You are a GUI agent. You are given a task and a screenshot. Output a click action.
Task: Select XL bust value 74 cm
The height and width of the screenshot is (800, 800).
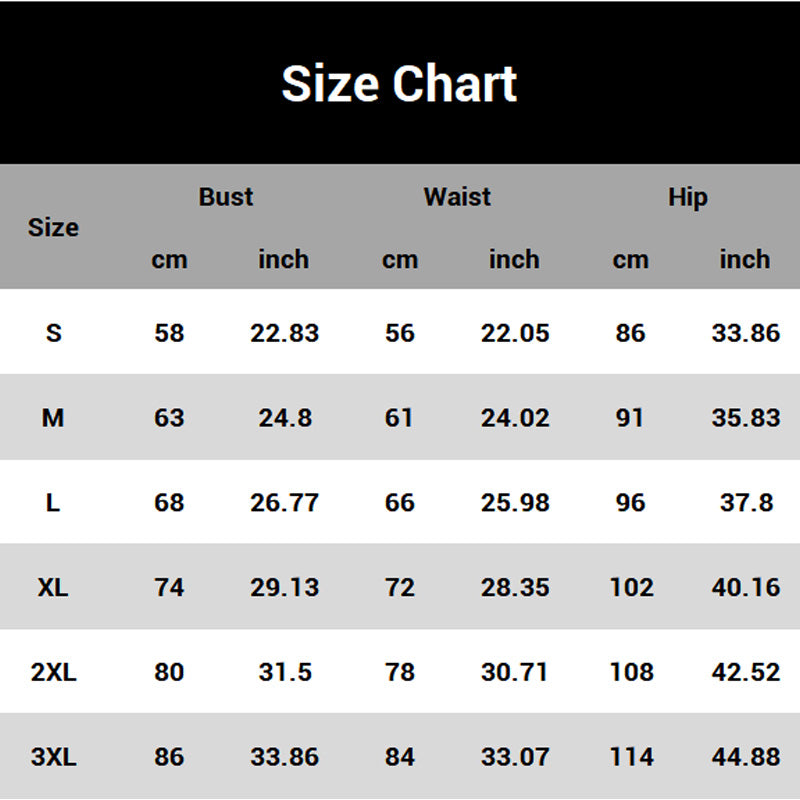(x=169, y=587)
